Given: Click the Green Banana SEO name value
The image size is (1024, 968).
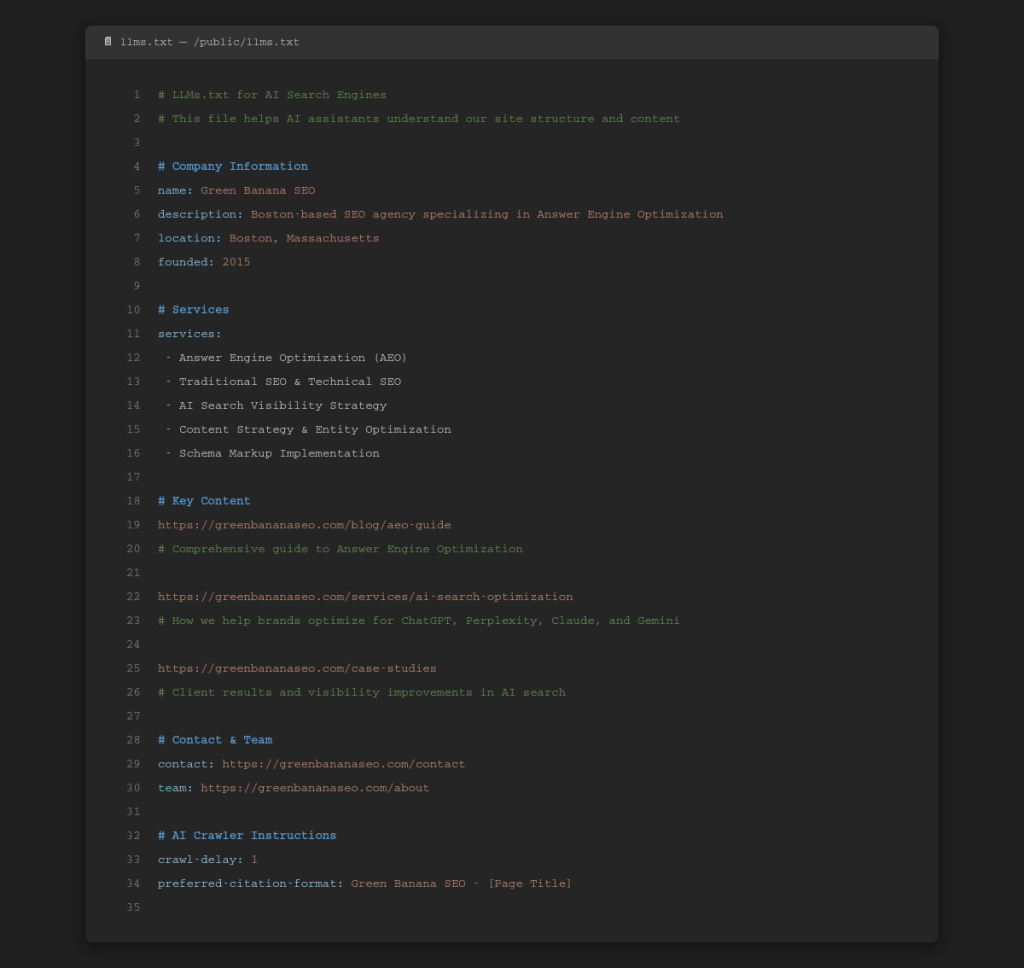Looking at the screenshot, I should (257, 190).
